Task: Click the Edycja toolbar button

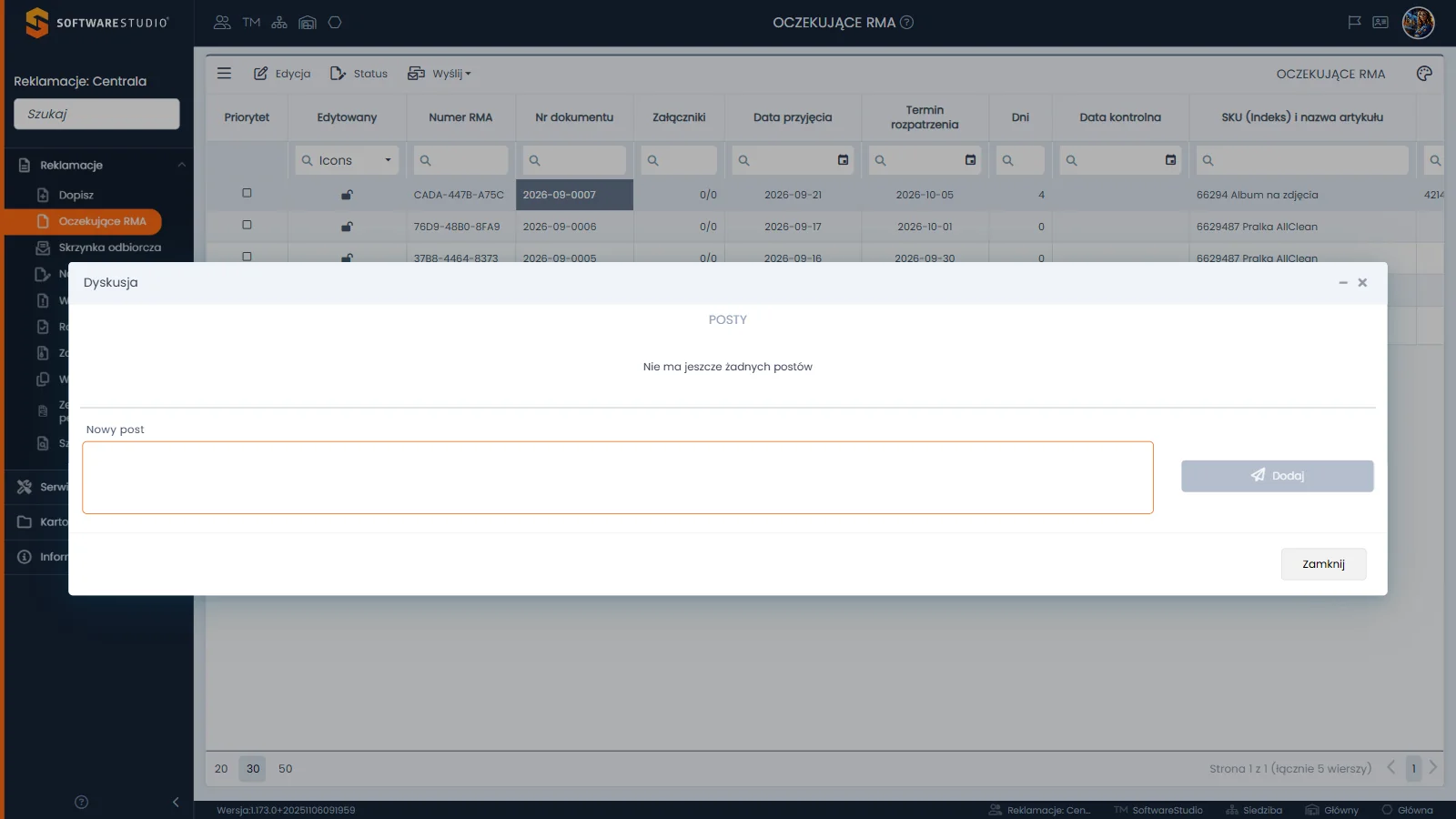Action: [281, 74]
